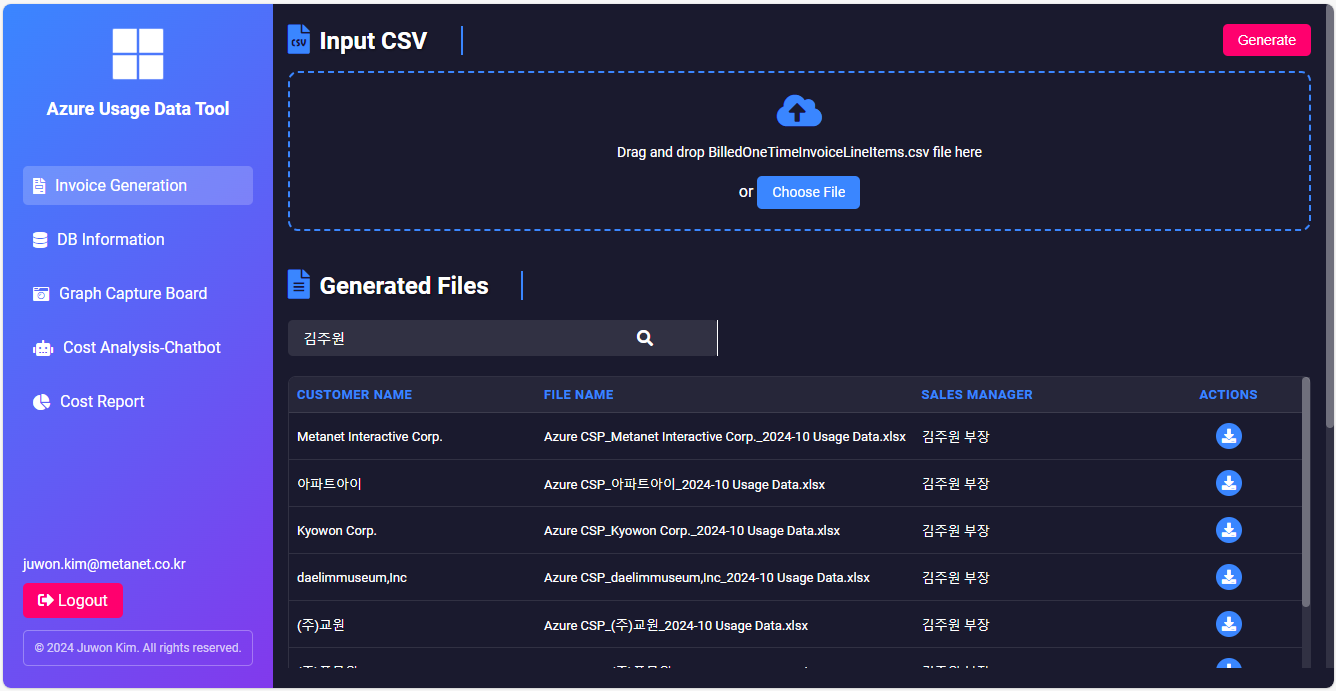Viewport: 1336px width, 691px height.
Task: Click 김주원 부장 in the Kyowon Corp. row
Action: pos(956,531)
